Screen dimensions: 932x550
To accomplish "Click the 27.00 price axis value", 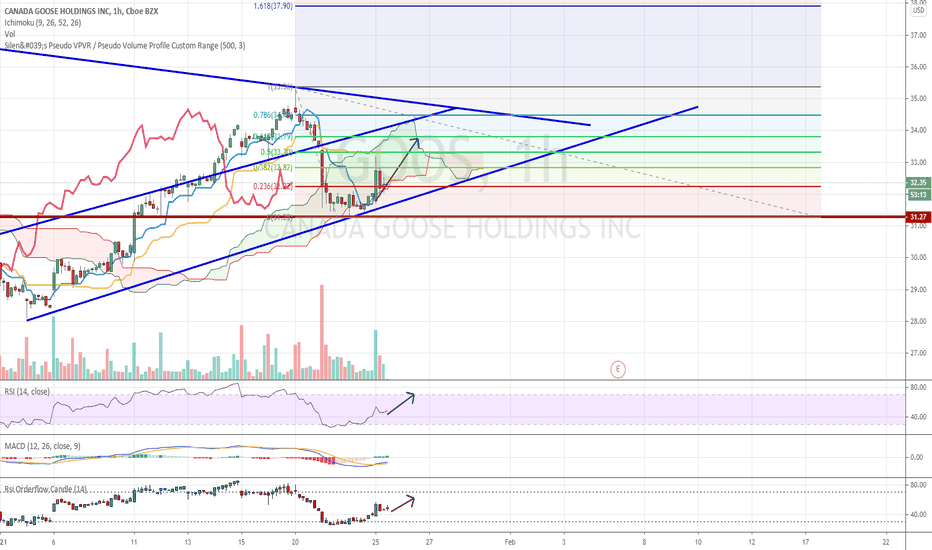I will [918, 353].
